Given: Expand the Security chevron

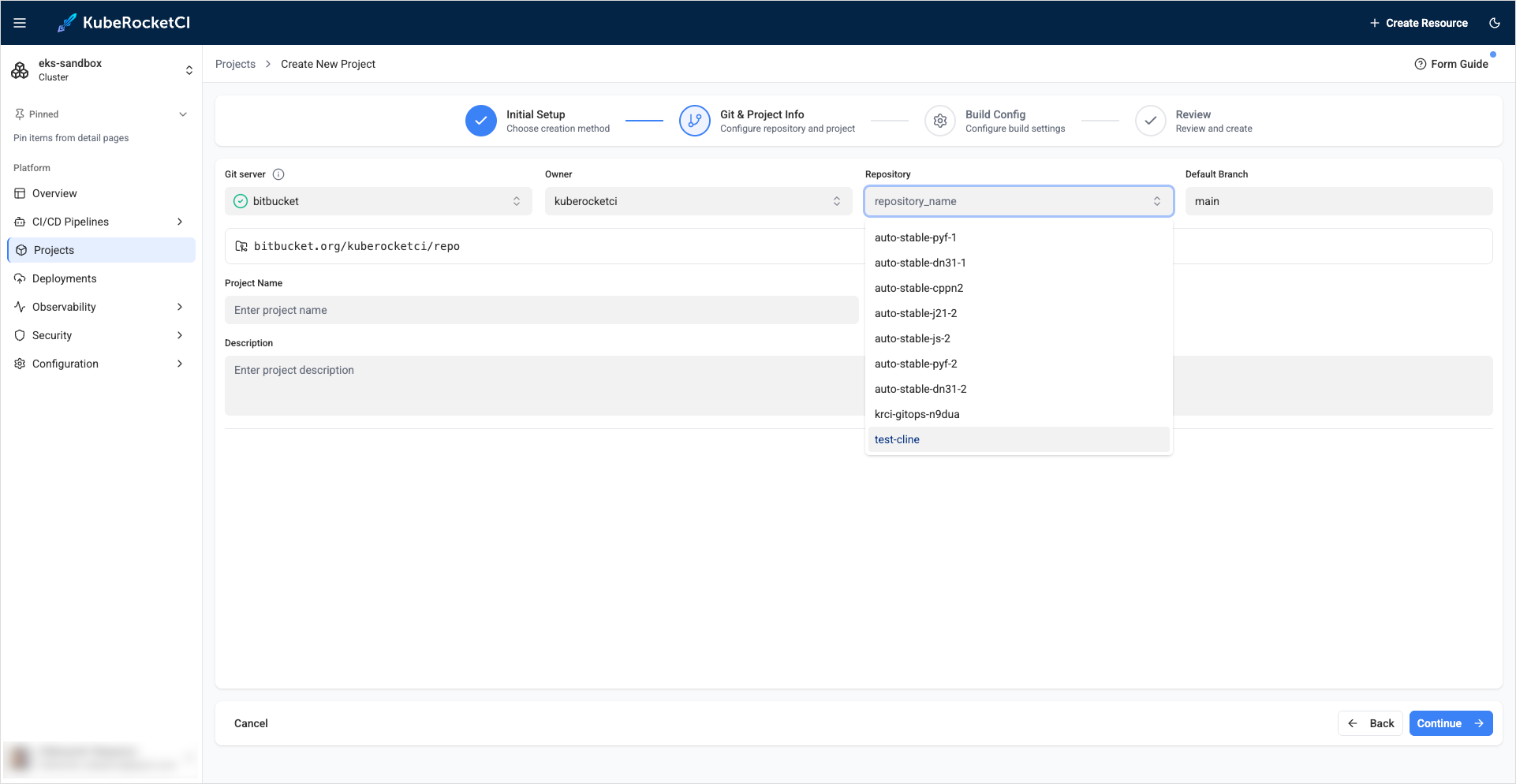Looking at the screenshot, I should pyautogui.click(x=180, y=335).
